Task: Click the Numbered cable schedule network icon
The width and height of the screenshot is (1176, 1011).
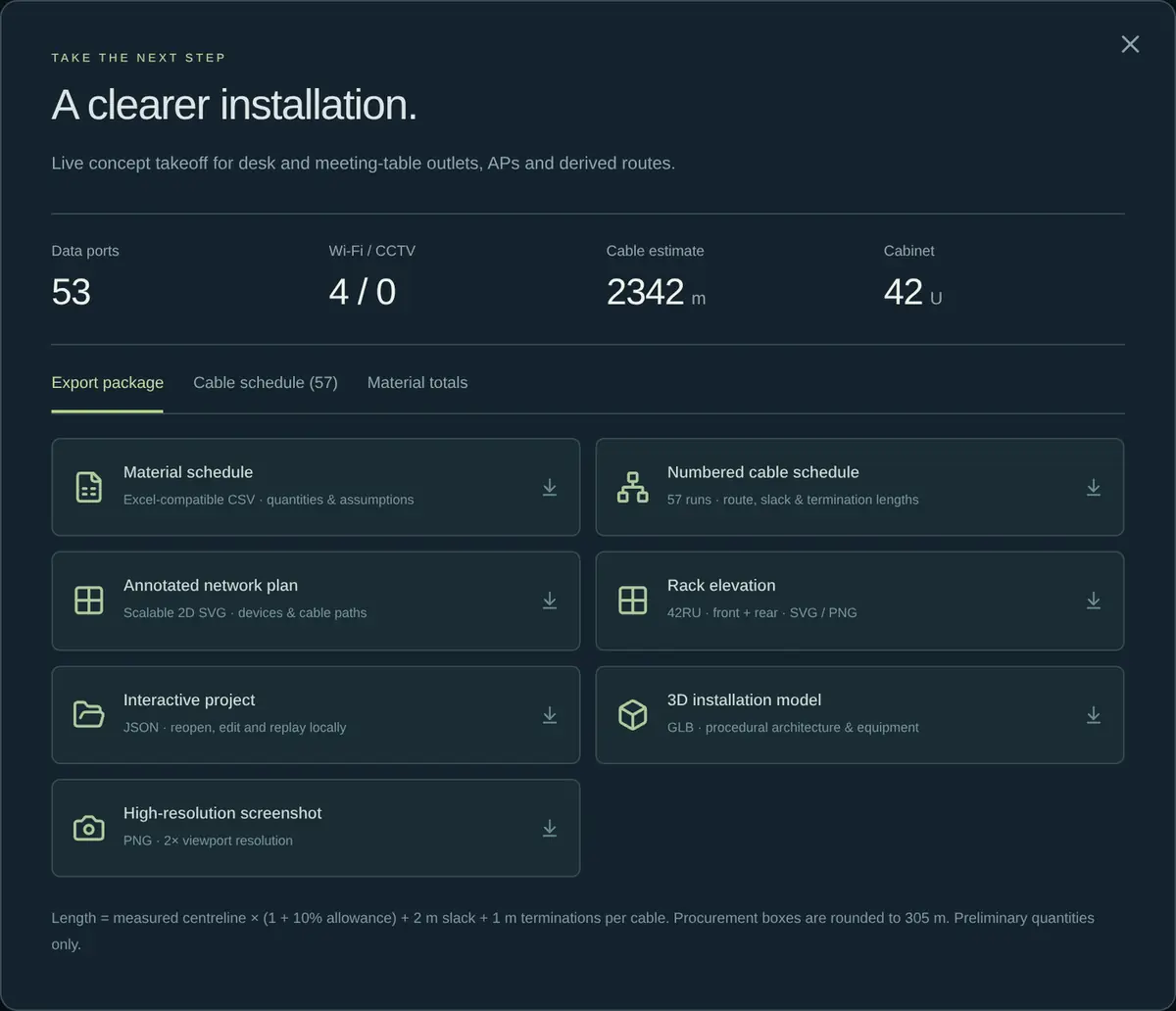Action: click(x=633, y=487)
